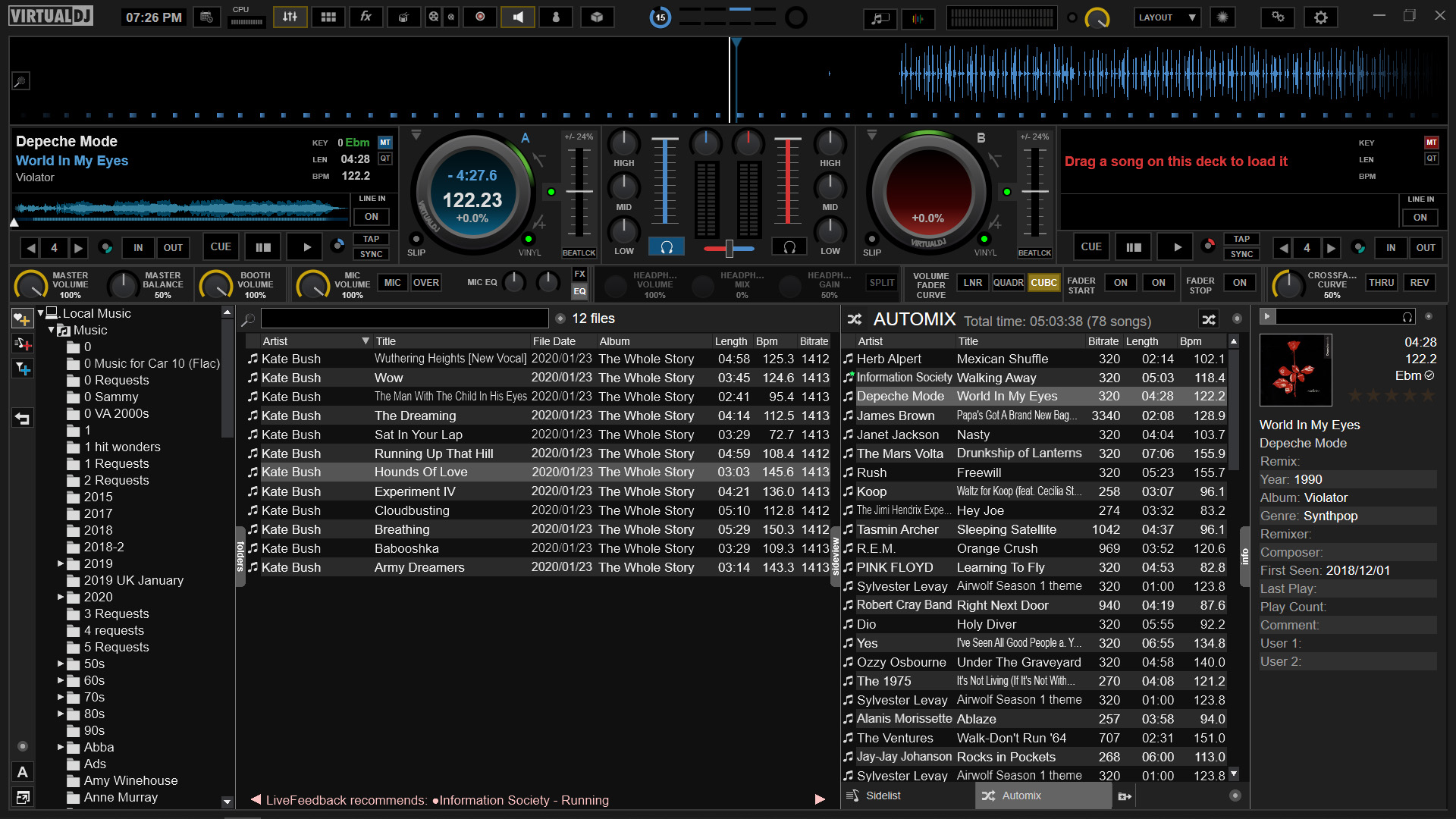1456x819 pixels.
Task: Toggle deck A LINE IN ON button
Action: coord(372,217)
